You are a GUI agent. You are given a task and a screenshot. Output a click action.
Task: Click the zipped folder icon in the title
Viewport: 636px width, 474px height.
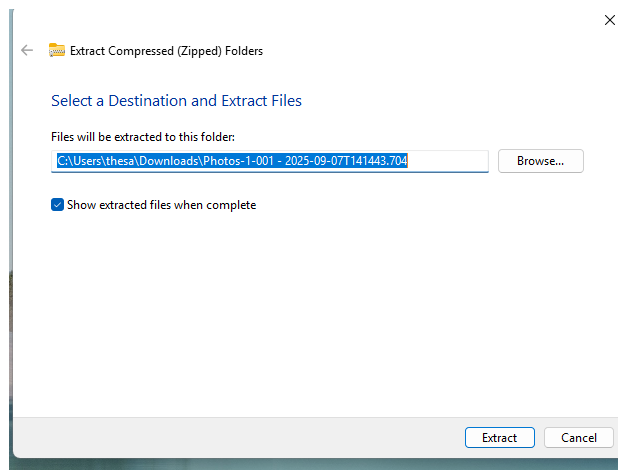click(57, 50)
